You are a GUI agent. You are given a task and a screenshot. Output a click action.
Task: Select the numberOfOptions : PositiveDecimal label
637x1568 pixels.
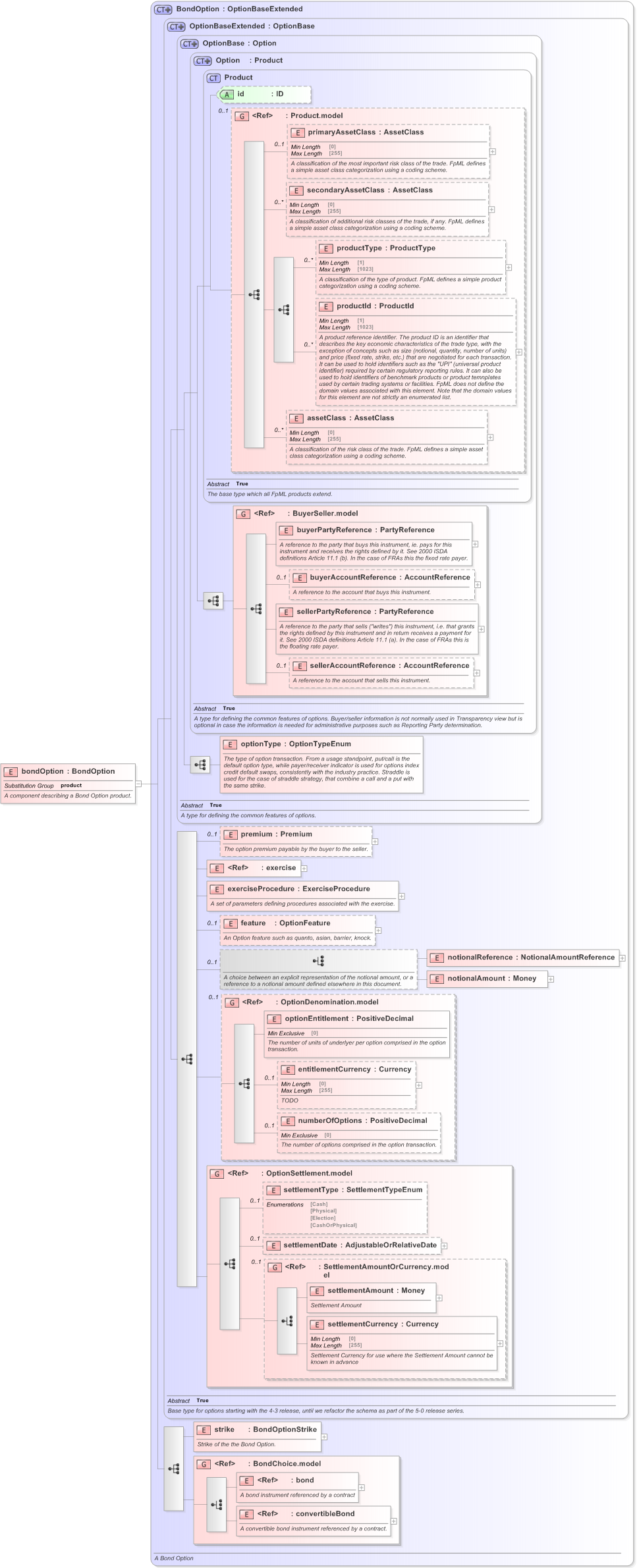(362, 1121)
